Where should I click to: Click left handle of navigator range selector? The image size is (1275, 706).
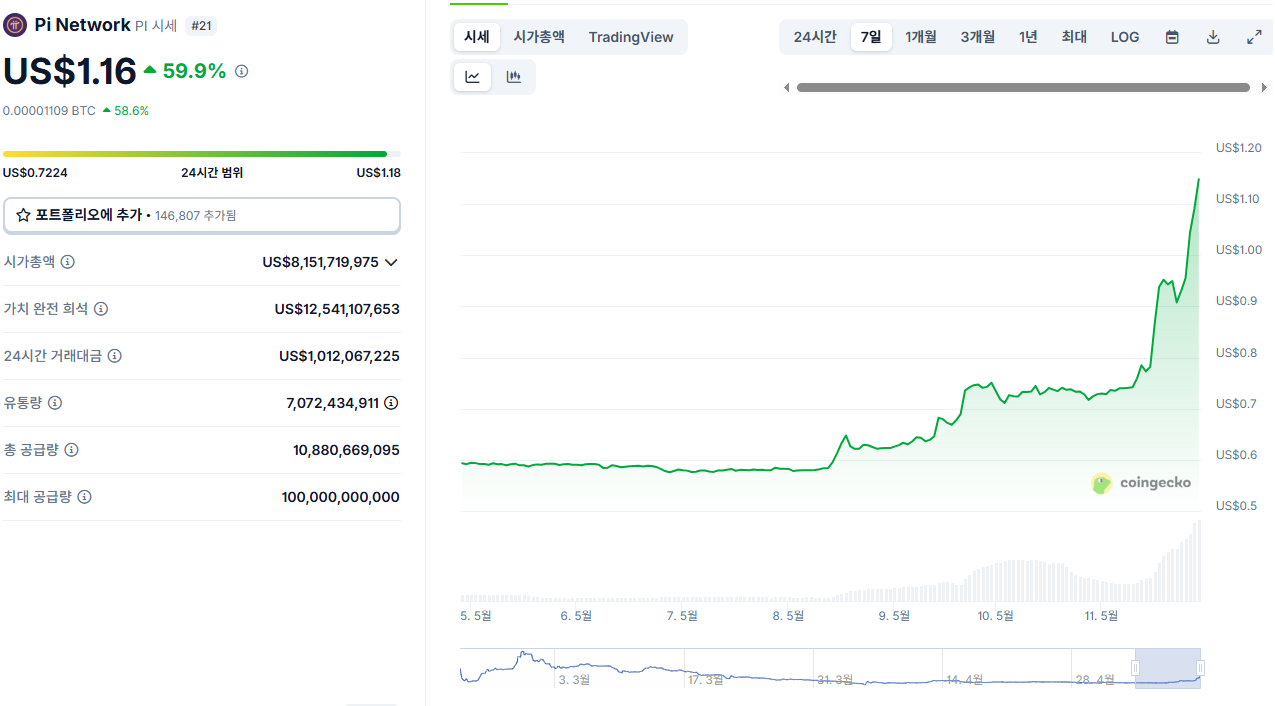[1135, 668]
